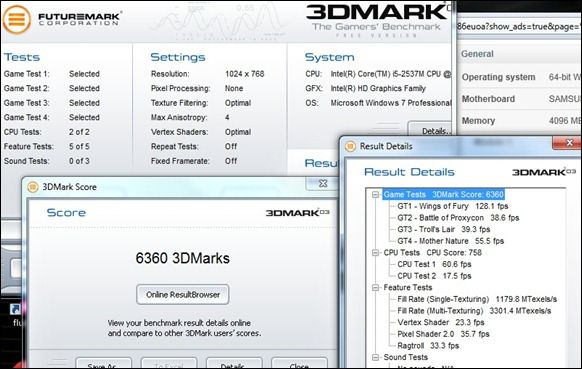Screen dimensions: 582x369
Task: Select GT3 - Troll's Lair row
Action: pyautogui.click(x=444, y=229)
